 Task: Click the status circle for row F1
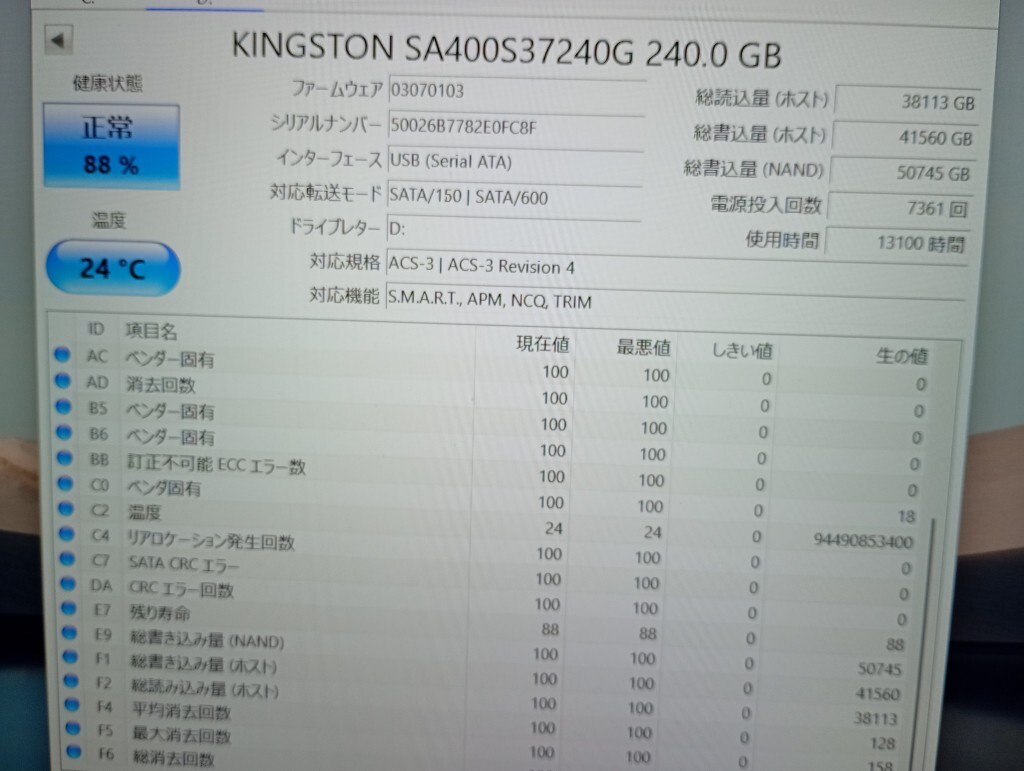(x=70, y=657)
